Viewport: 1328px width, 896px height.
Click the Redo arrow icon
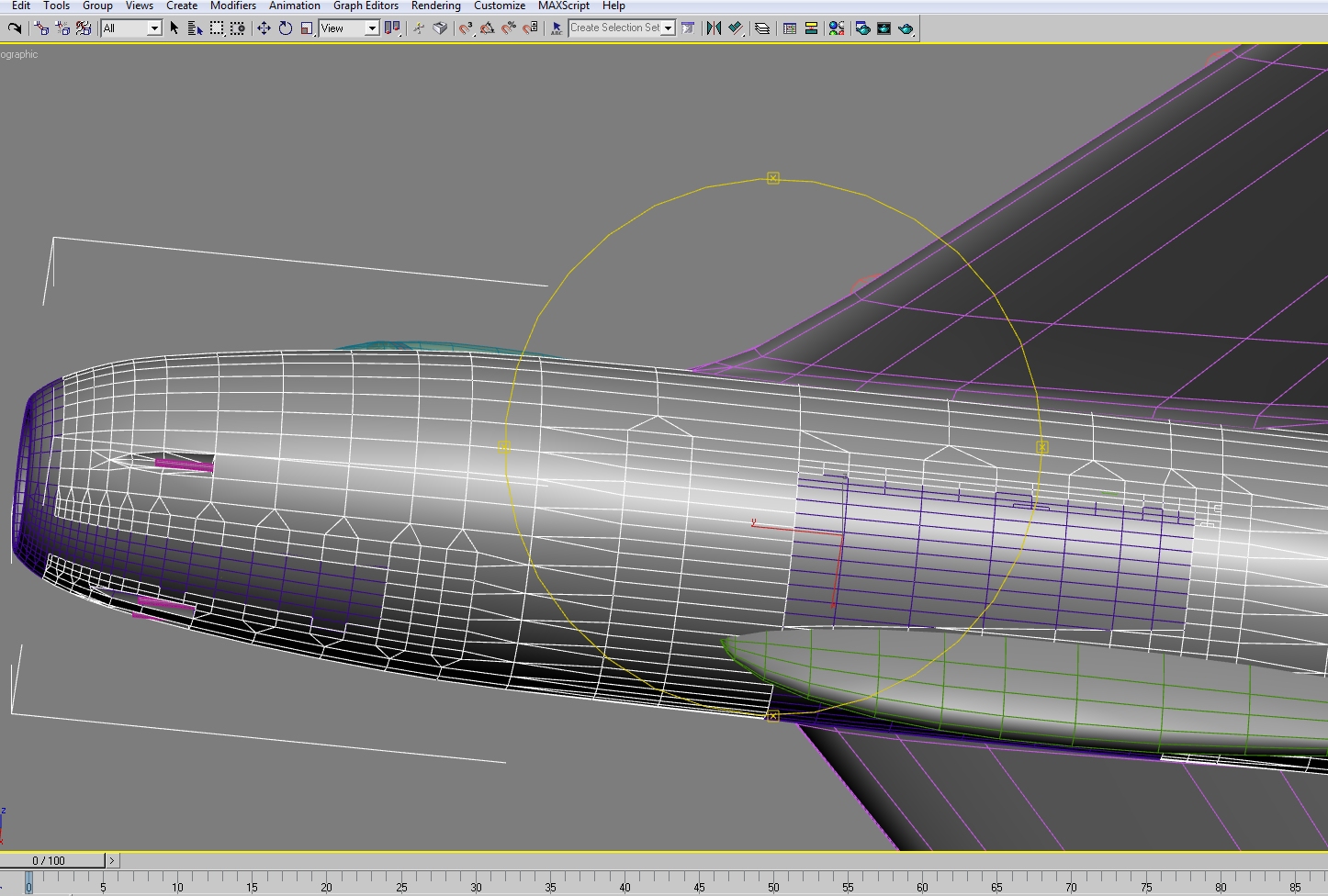coord(14,28)
